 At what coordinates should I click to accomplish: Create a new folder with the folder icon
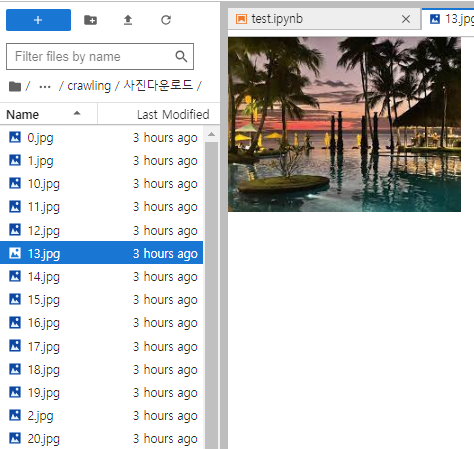90,20
